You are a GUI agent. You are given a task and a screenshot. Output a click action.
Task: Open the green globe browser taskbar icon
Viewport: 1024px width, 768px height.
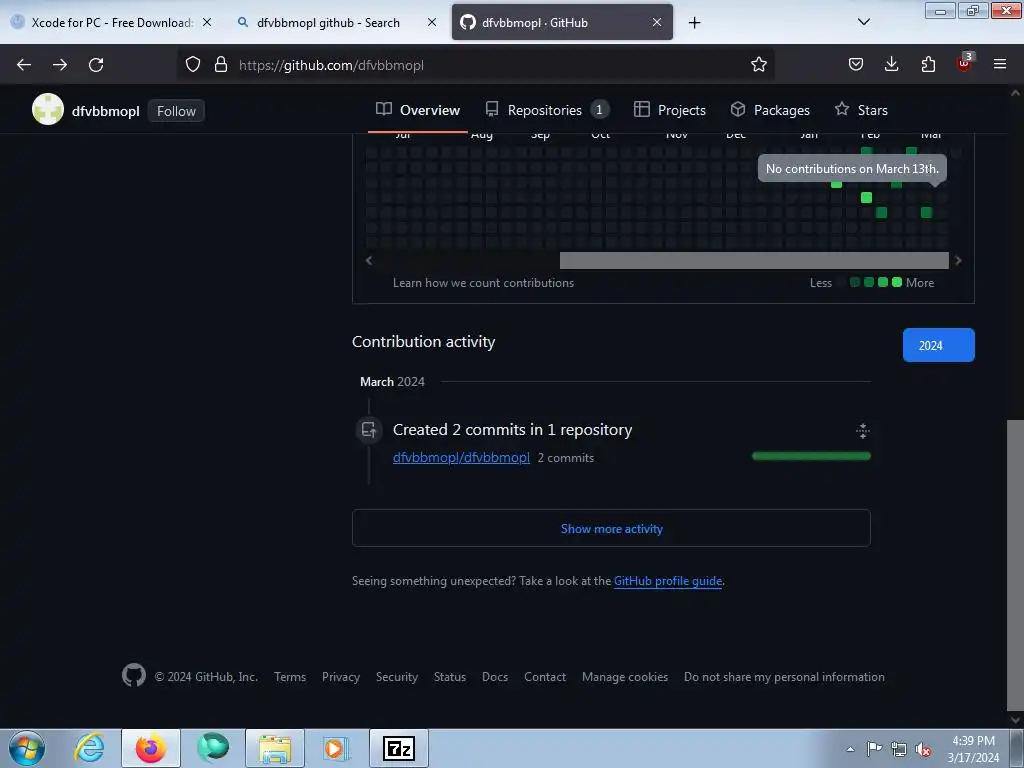tap(213, 748)
